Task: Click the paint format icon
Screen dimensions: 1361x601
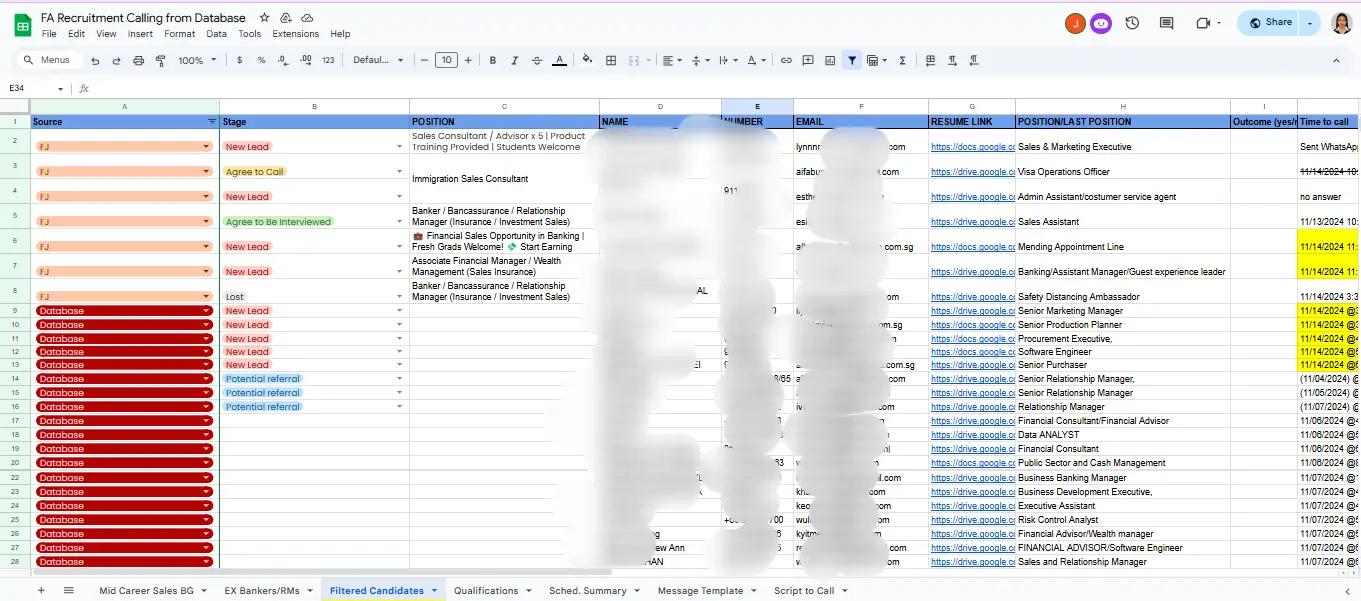Action: (x=160, y=61)
